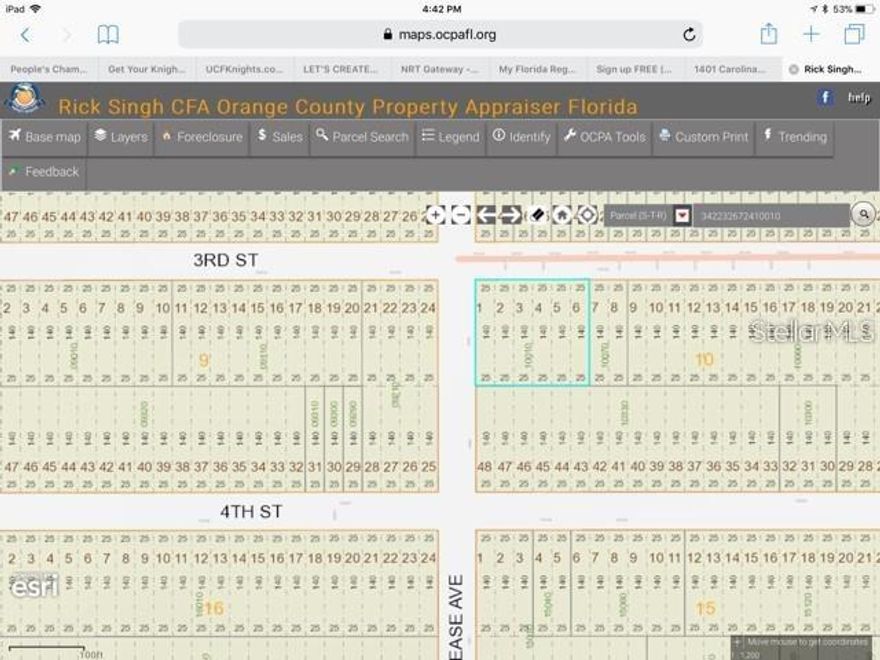Viewport: 880px width, 660px height.
Task: Click the magnifier search button beside parcel field
Action: [863, 214]
